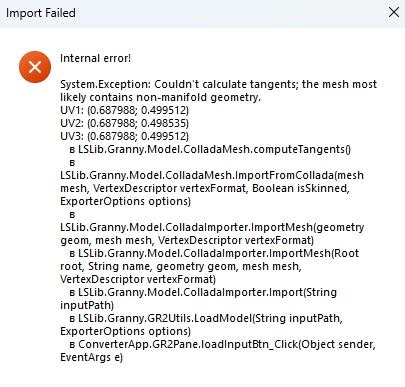Click the Import Failed title bar text
Image resolution: width=405 pixels, height=387 pixels.
(x=41, y=13)
